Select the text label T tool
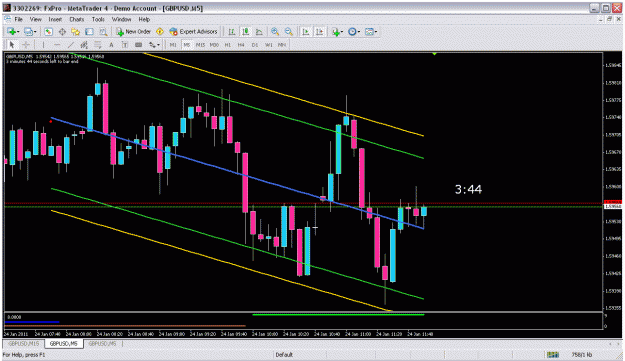625x361 pixels. click(125, 45)
